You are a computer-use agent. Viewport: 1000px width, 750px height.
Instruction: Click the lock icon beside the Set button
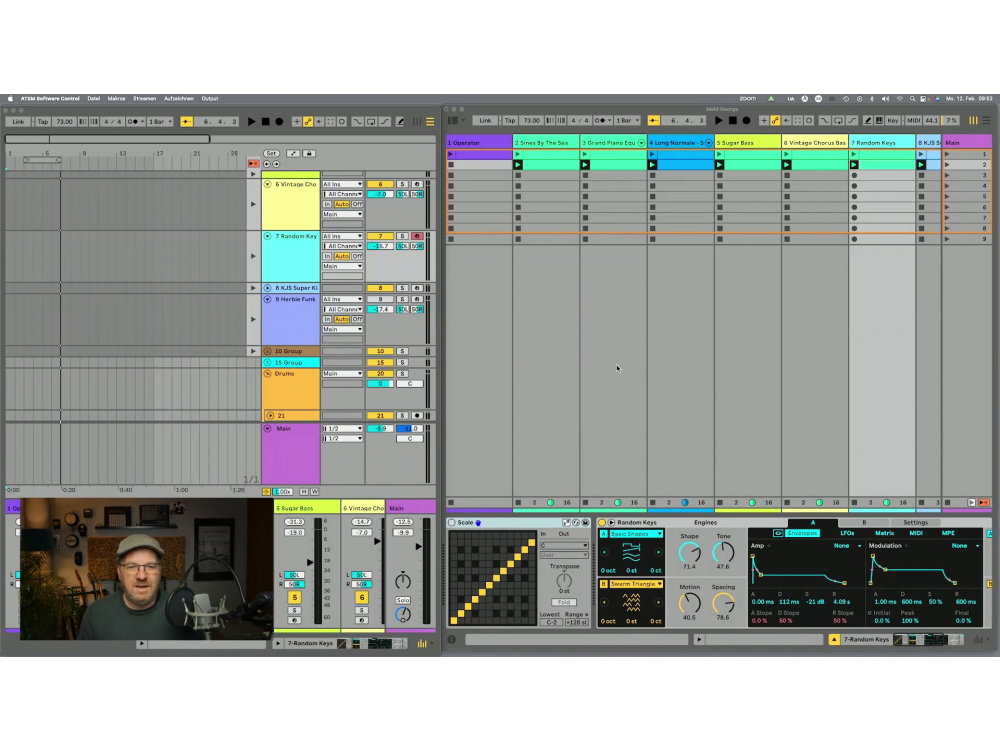click(x=309, y=153)
